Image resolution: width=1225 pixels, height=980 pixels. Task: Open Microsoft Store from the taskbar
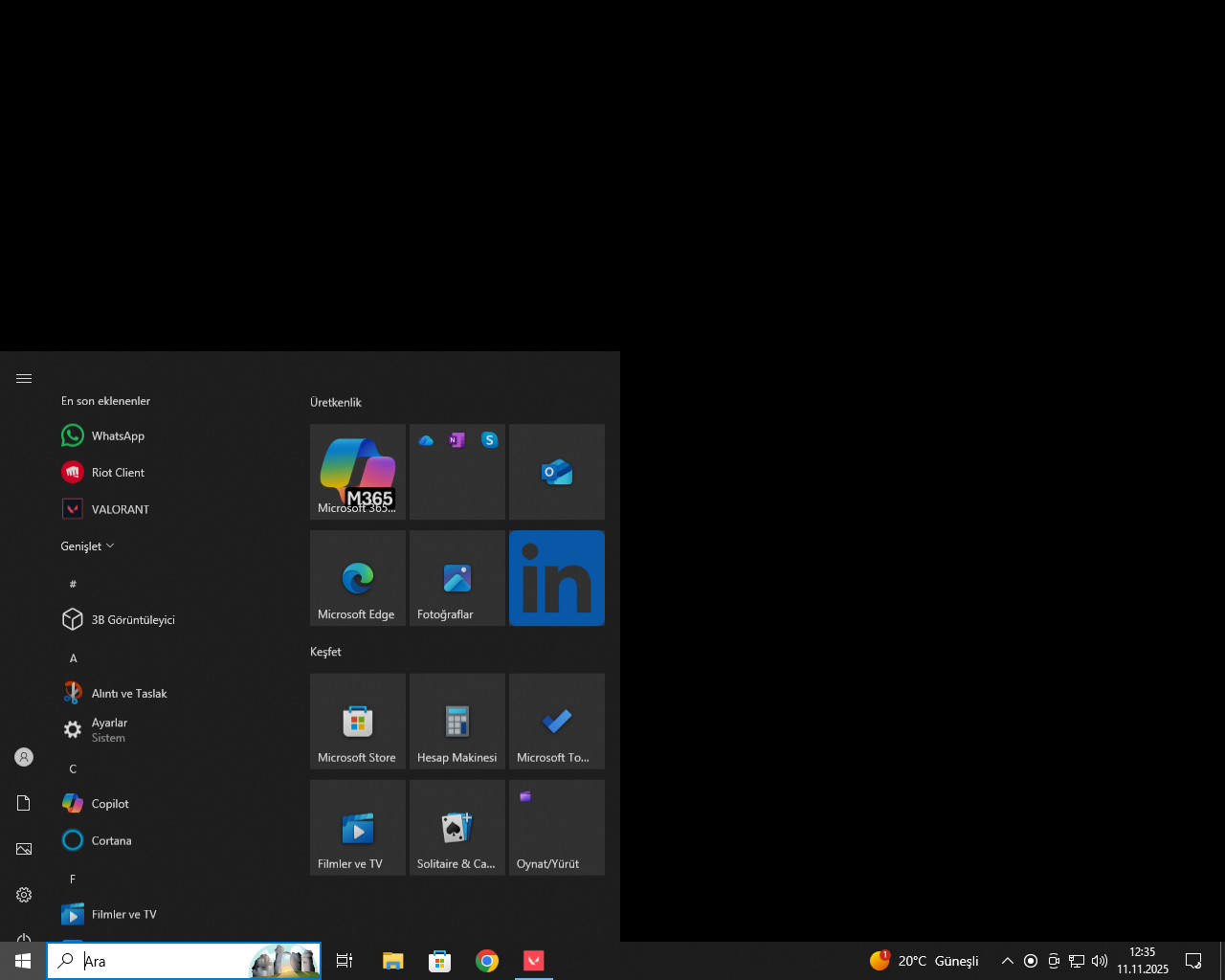pos(439,961)
